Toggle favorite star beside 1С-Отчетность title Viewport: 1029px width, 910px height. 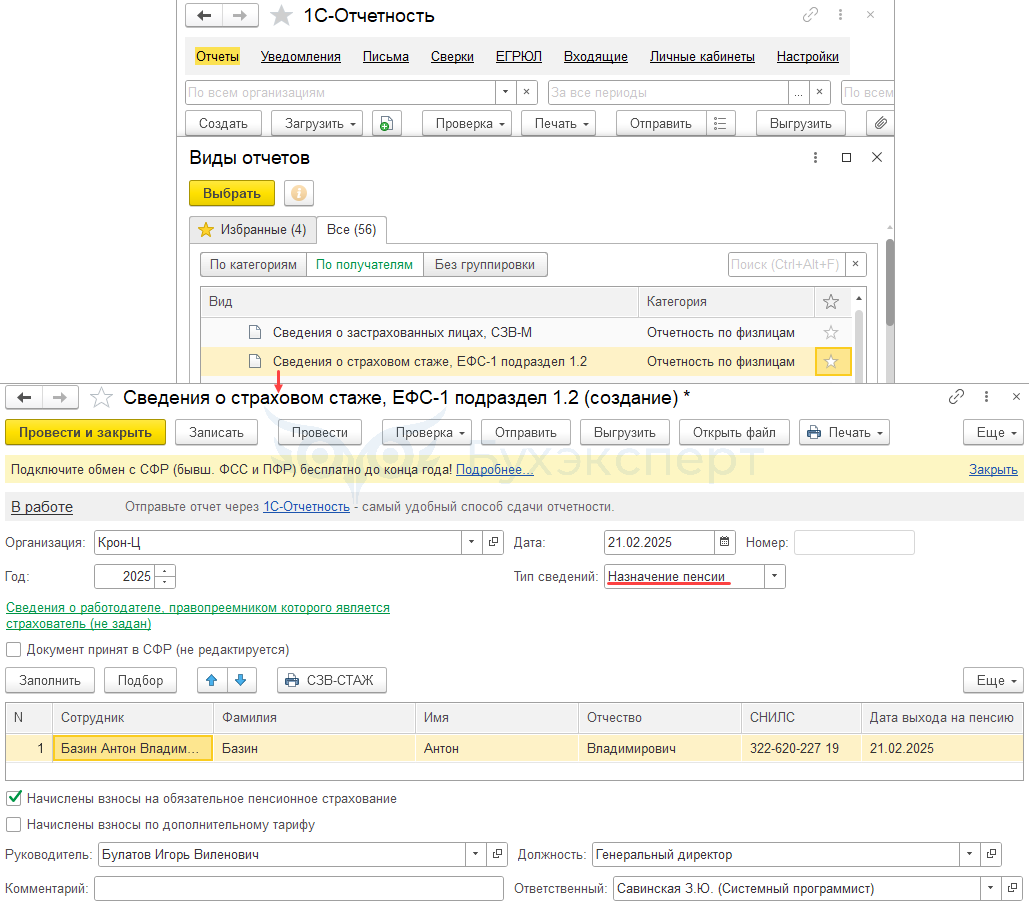tap(282, 15)
